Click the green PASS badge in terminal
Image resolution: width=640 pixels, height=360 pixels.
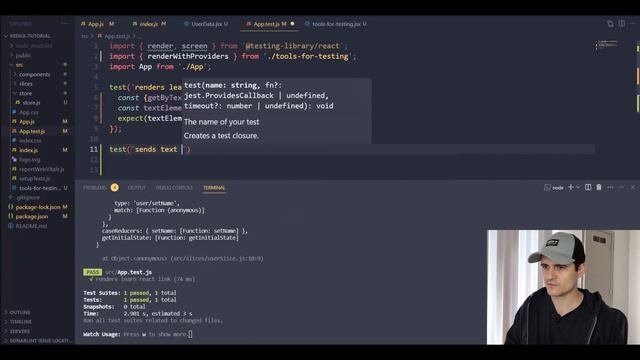click(x=93, y=272)
